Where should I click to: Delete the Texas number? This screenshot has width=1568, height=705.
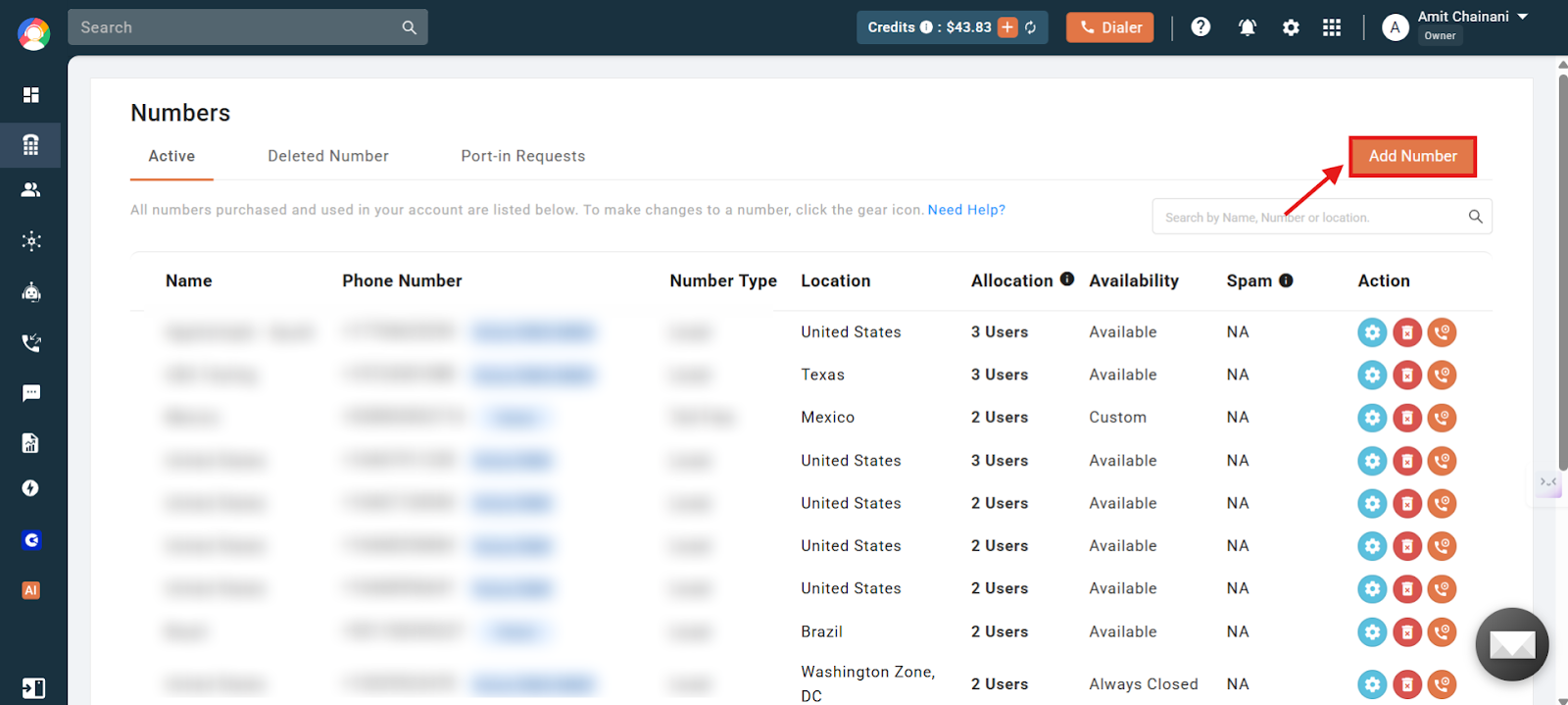(x=1407, y=375)
